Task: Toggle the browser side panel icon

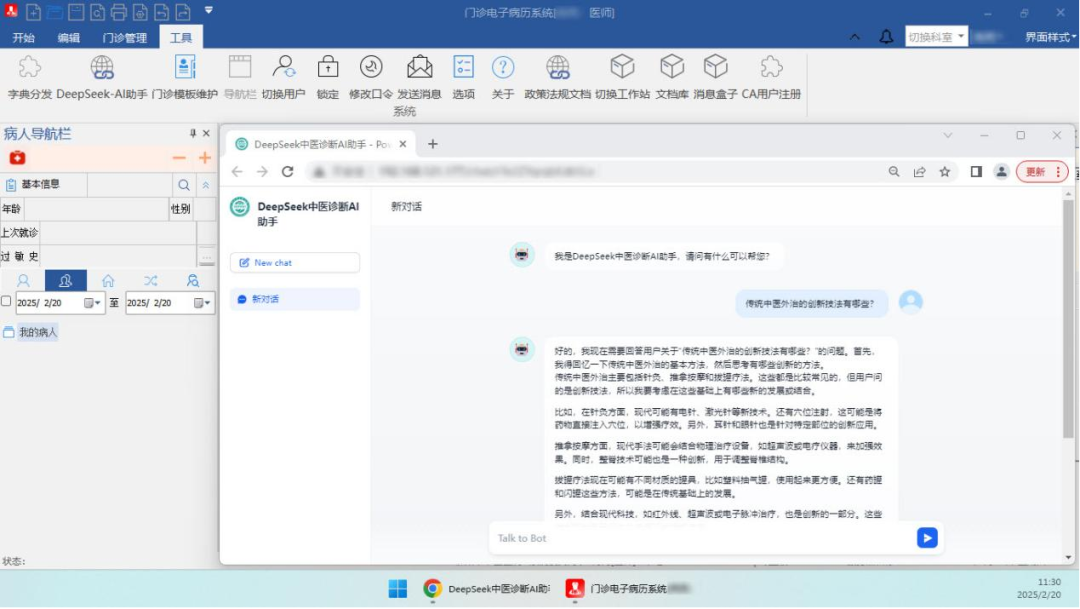Action: 976,172
